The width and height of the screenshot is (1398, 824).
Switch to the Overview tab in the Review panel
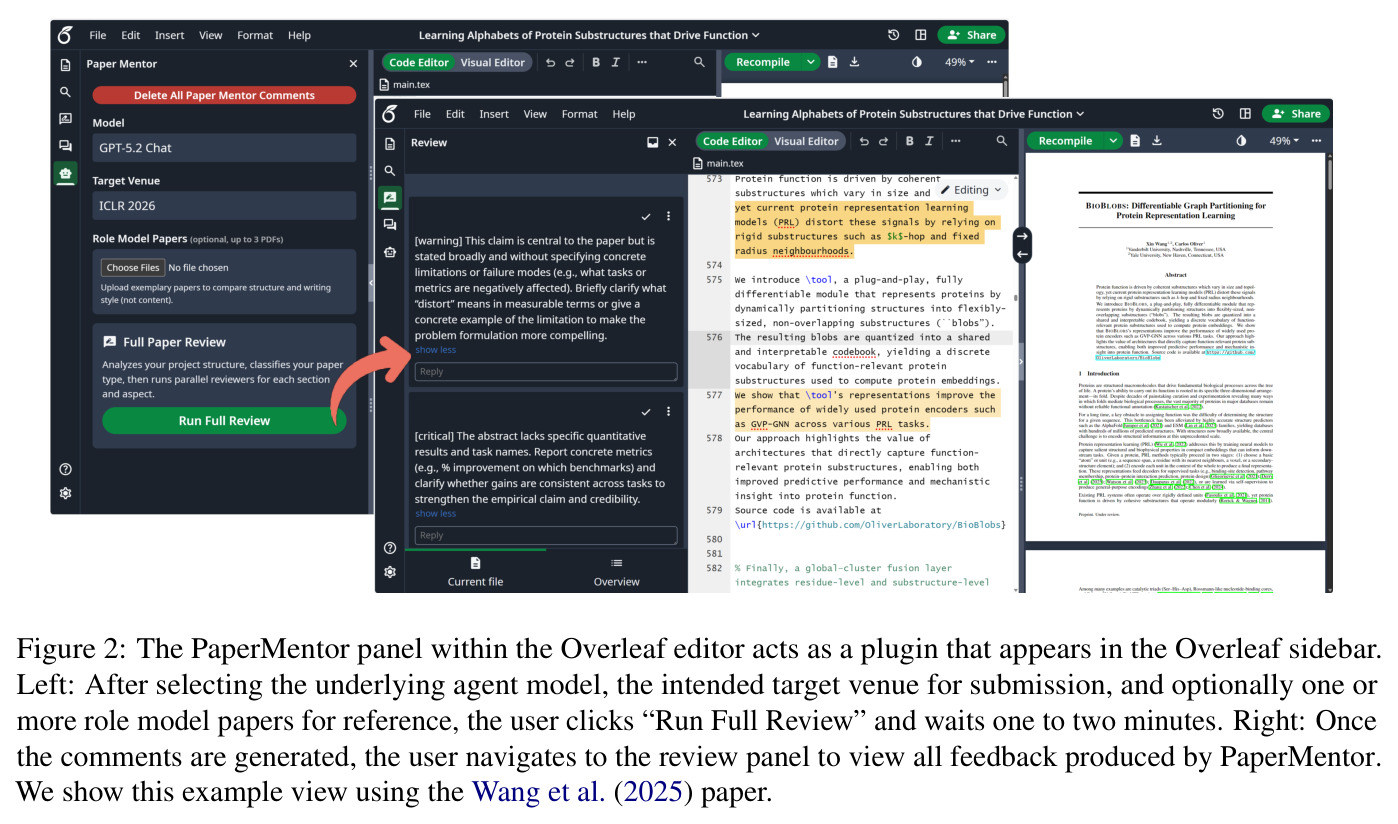(x=617, y=572)
